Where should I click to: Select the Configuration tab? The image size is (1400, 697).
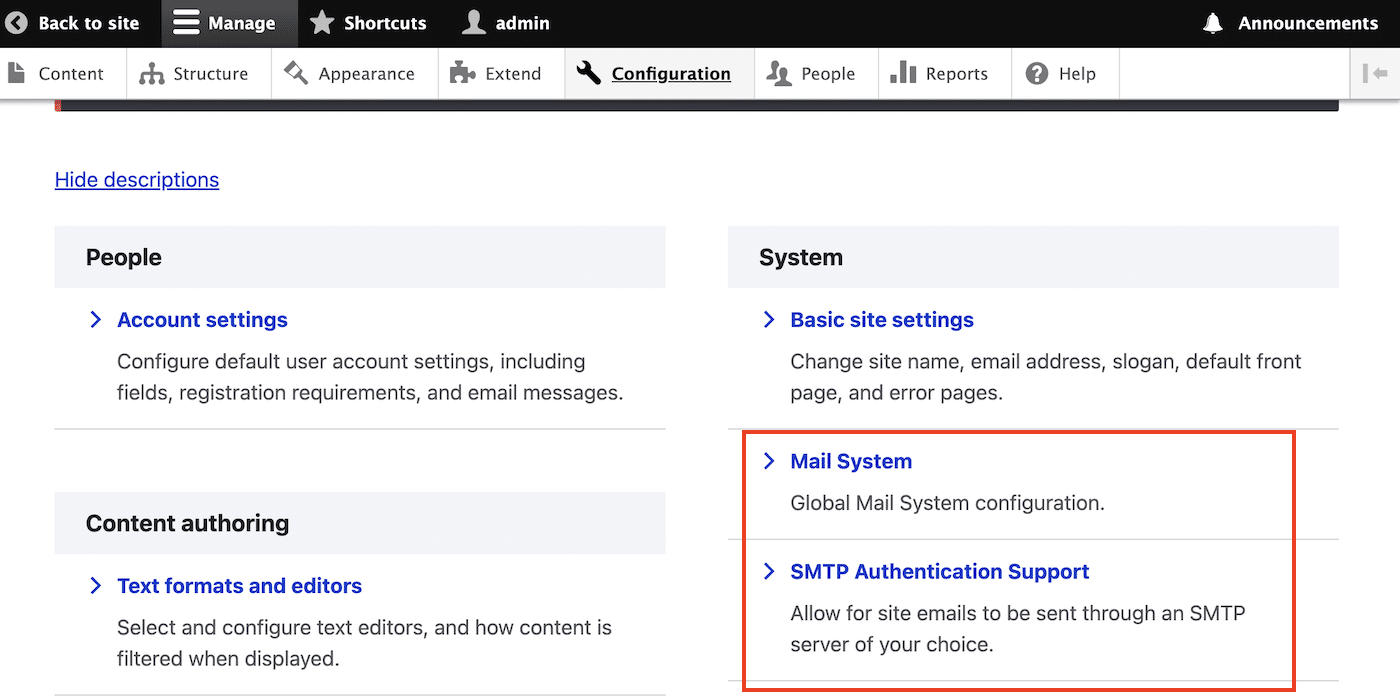click(658, 72)
